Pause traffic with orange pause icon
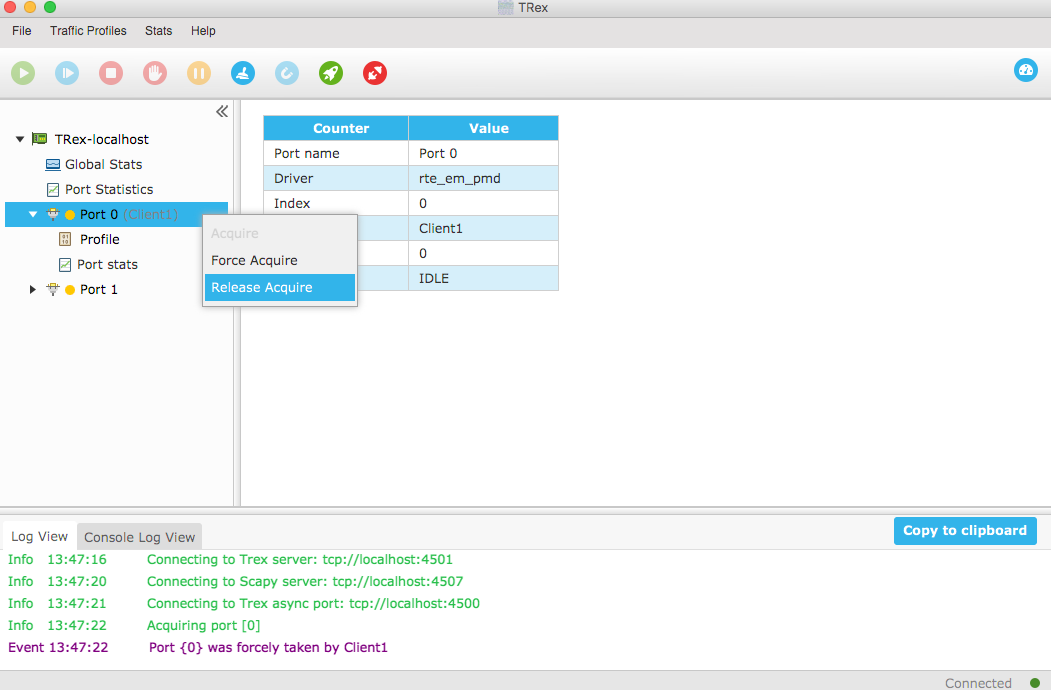 click(x=199, y=73)
